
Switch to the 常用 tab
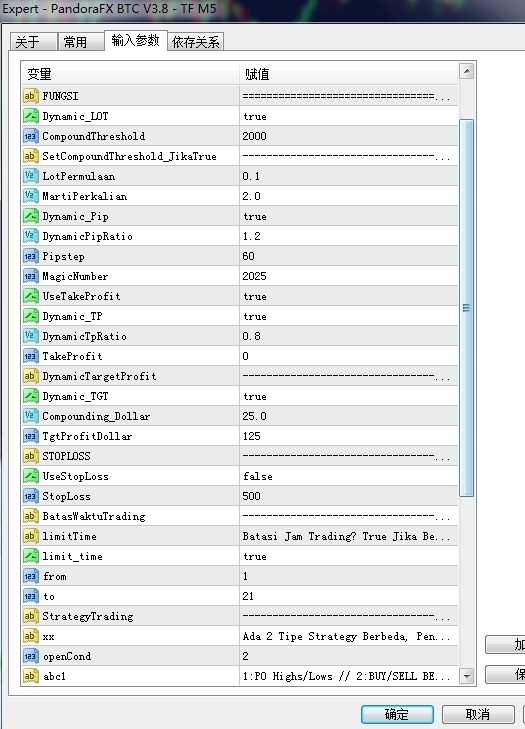click(x=81, y=42)
